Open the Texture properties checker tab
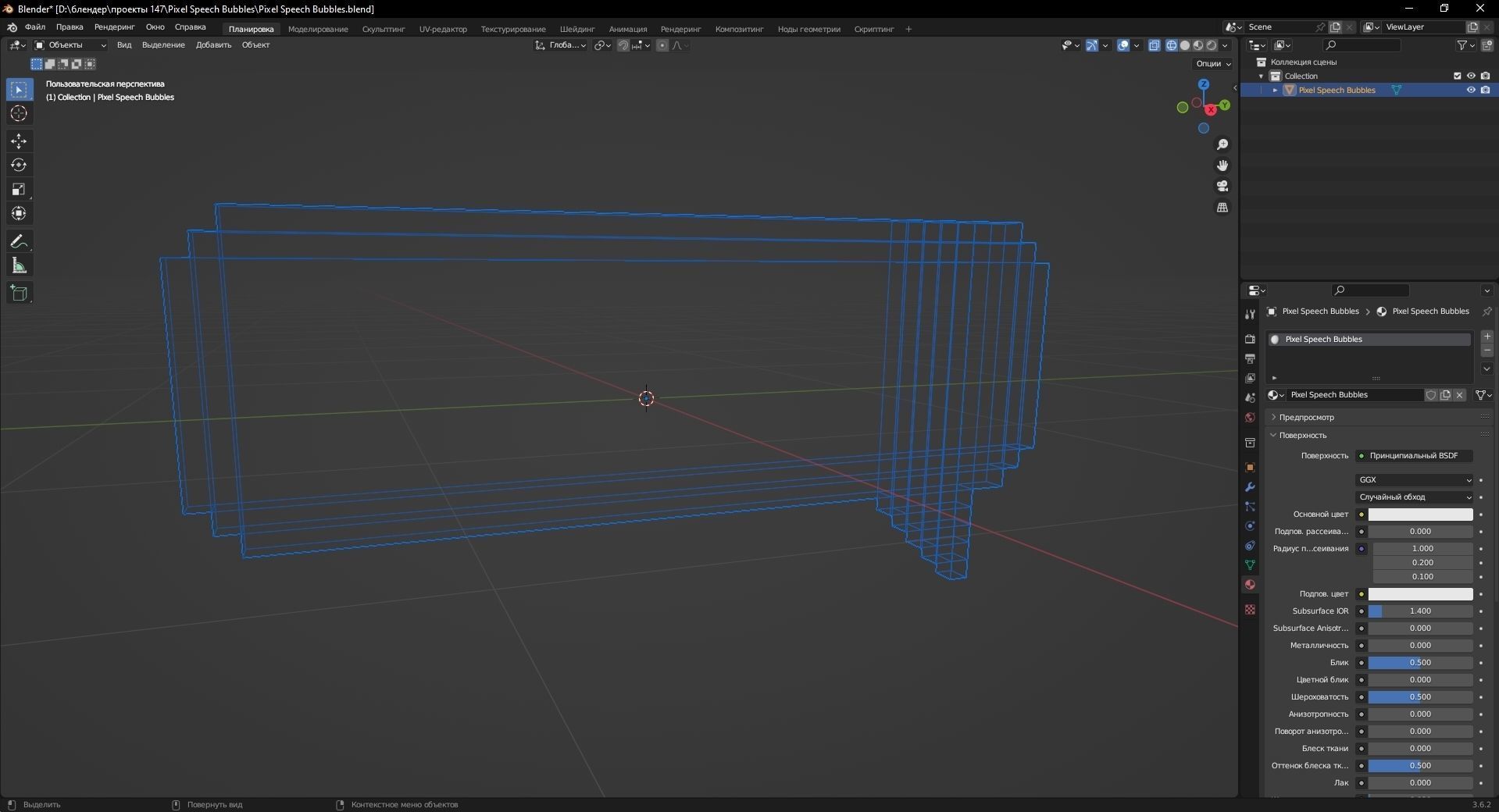 tap(1250, 609)
